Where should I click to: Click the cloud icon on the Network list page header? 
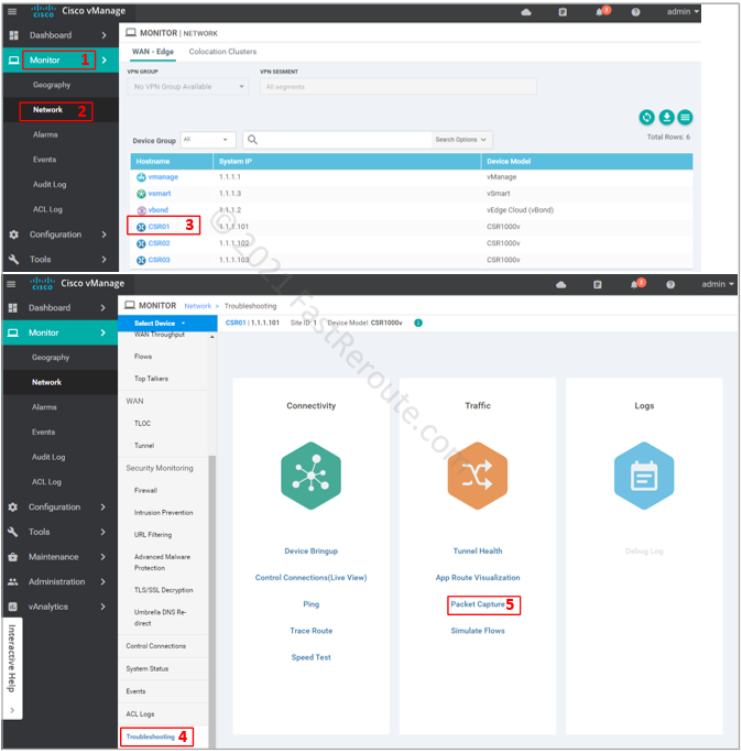[x=526, y=12]
